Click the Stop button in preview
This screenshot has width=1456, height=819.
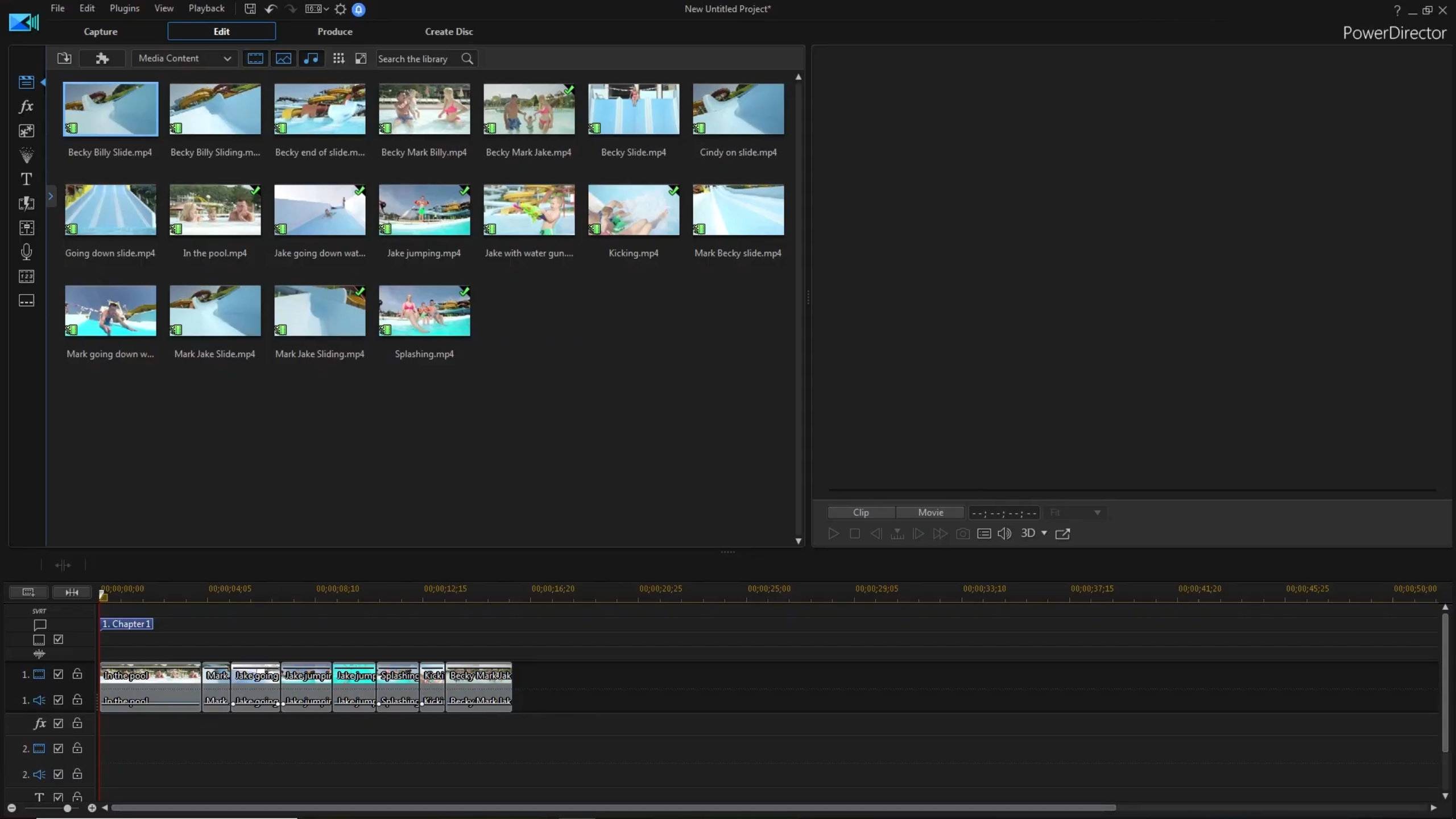[854, 533]
